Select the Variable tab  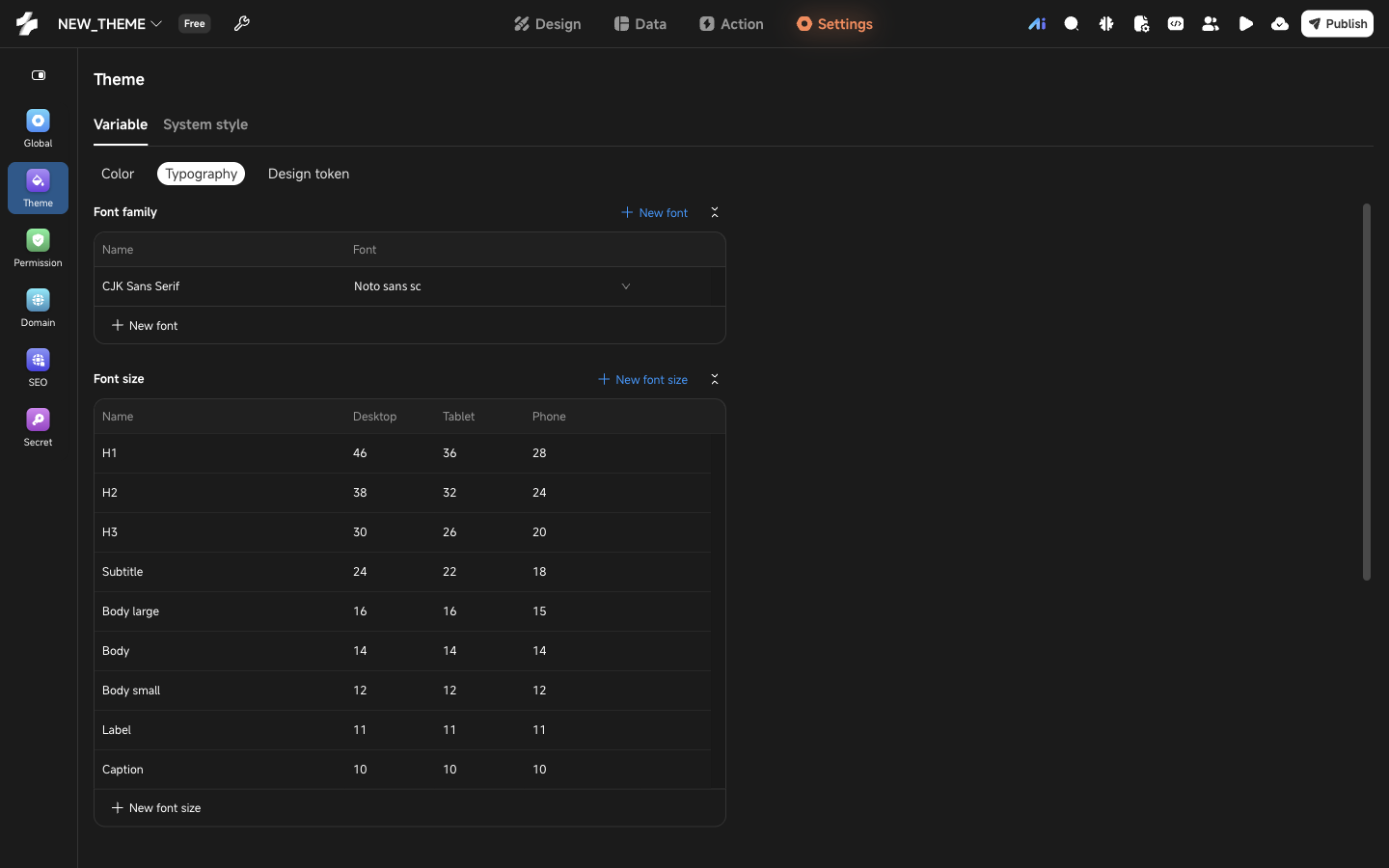pos(121,124)
